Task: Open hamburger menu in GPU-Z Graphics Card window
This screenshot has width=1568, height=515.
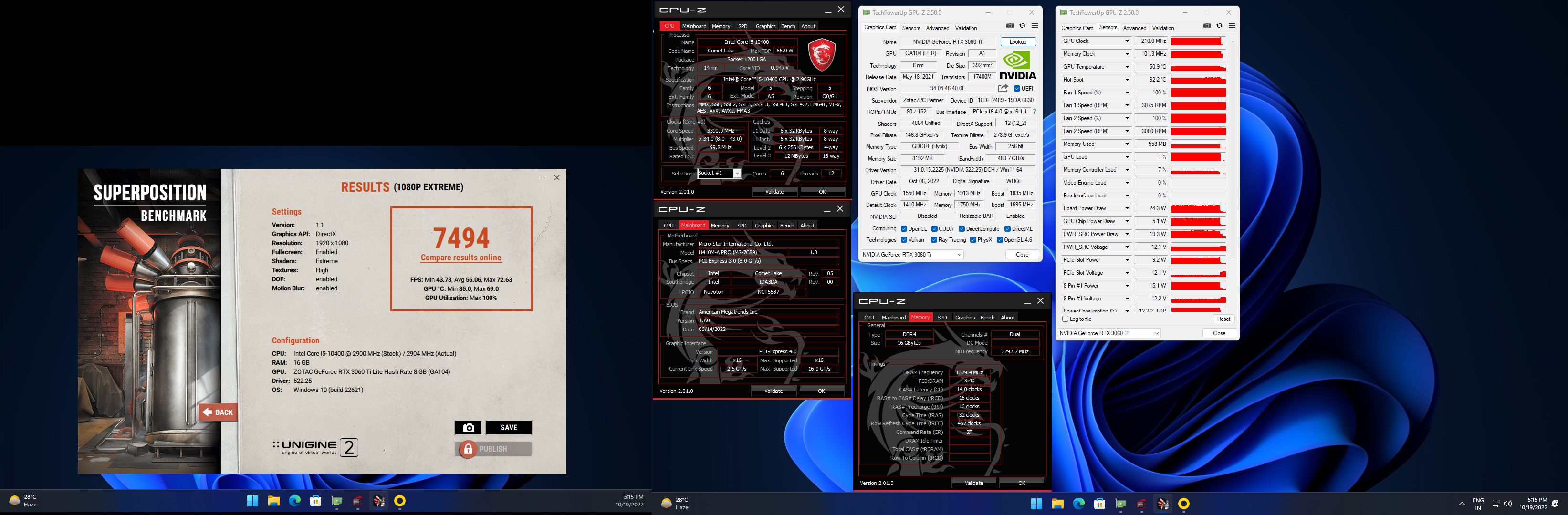Action: coord(1035,26)
